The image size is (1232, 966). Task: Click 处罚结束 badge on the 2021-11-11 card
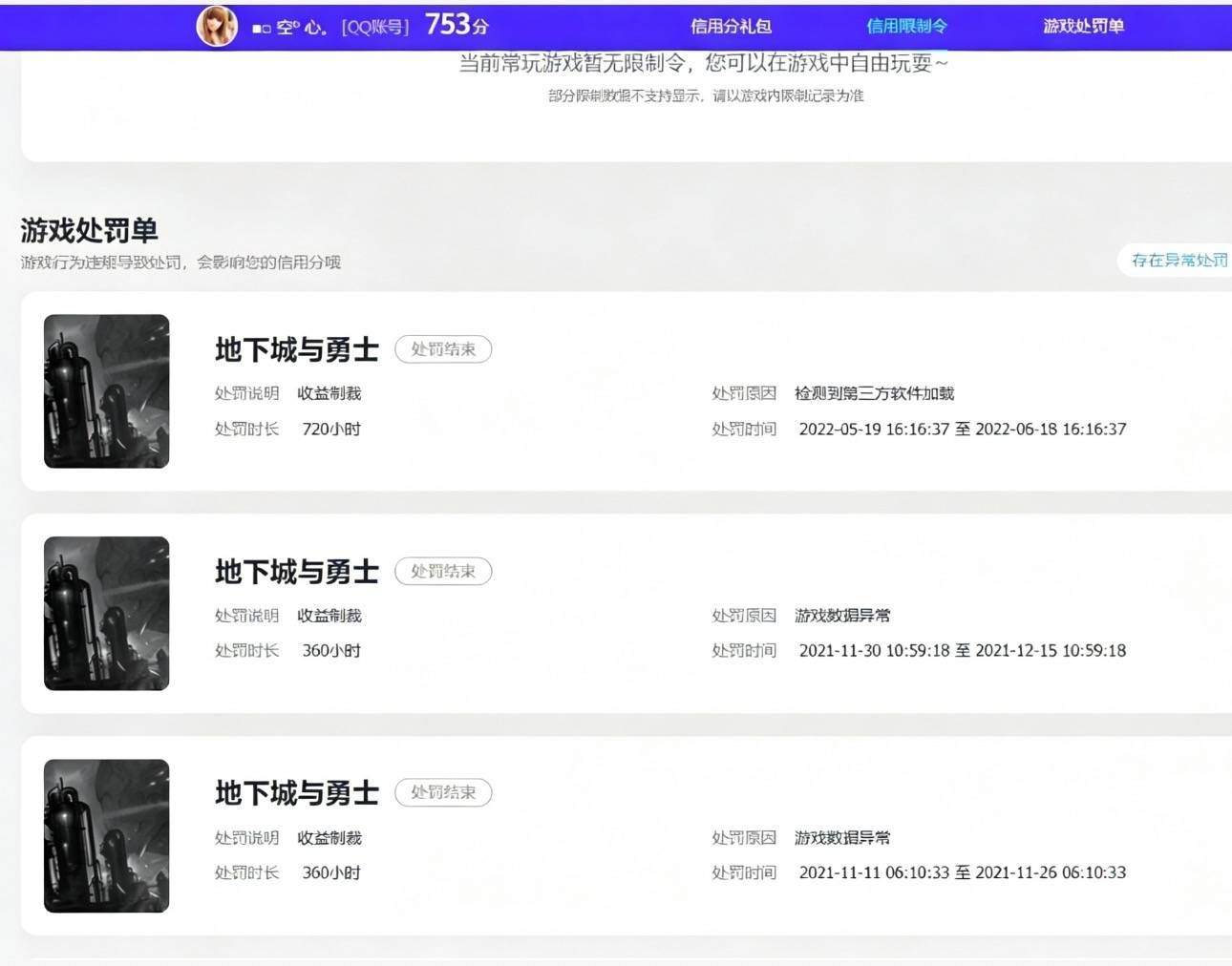443,792
